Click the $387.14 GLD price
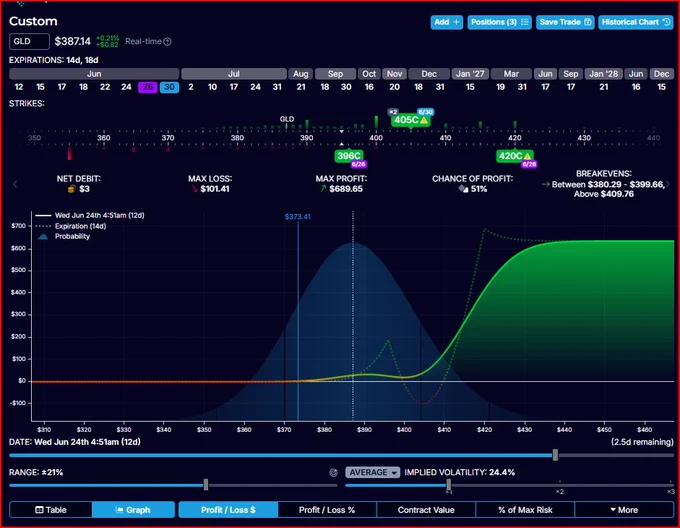680x528 pixels. (x=72, y=42)
